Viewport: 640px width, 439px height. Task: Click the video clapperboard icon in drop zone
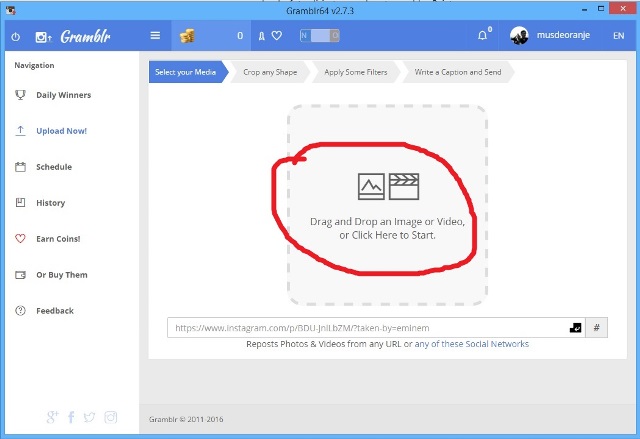click(x=404, y=186)
